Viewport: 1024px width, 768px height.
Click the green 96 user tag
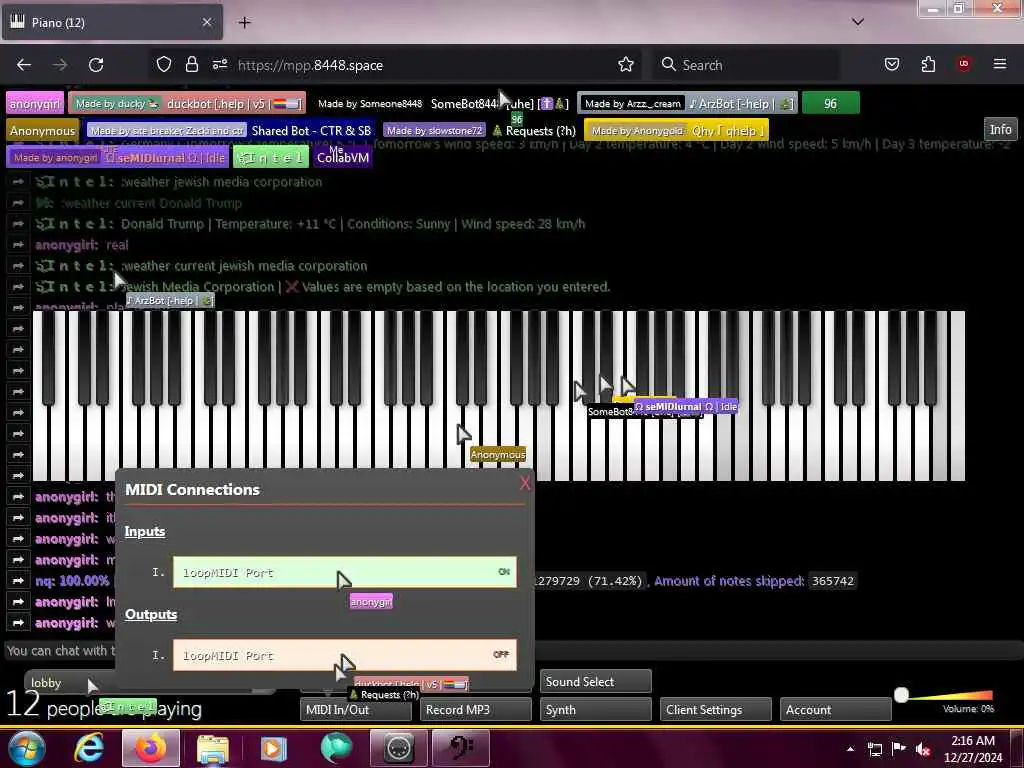click(830, 103)
